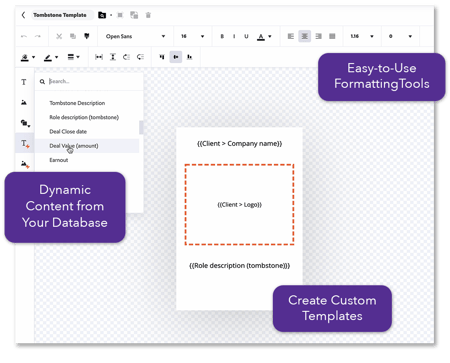Click the border color pen icon
The width and height of the screenshot is (450, 363).
click(x=48, y=58)
